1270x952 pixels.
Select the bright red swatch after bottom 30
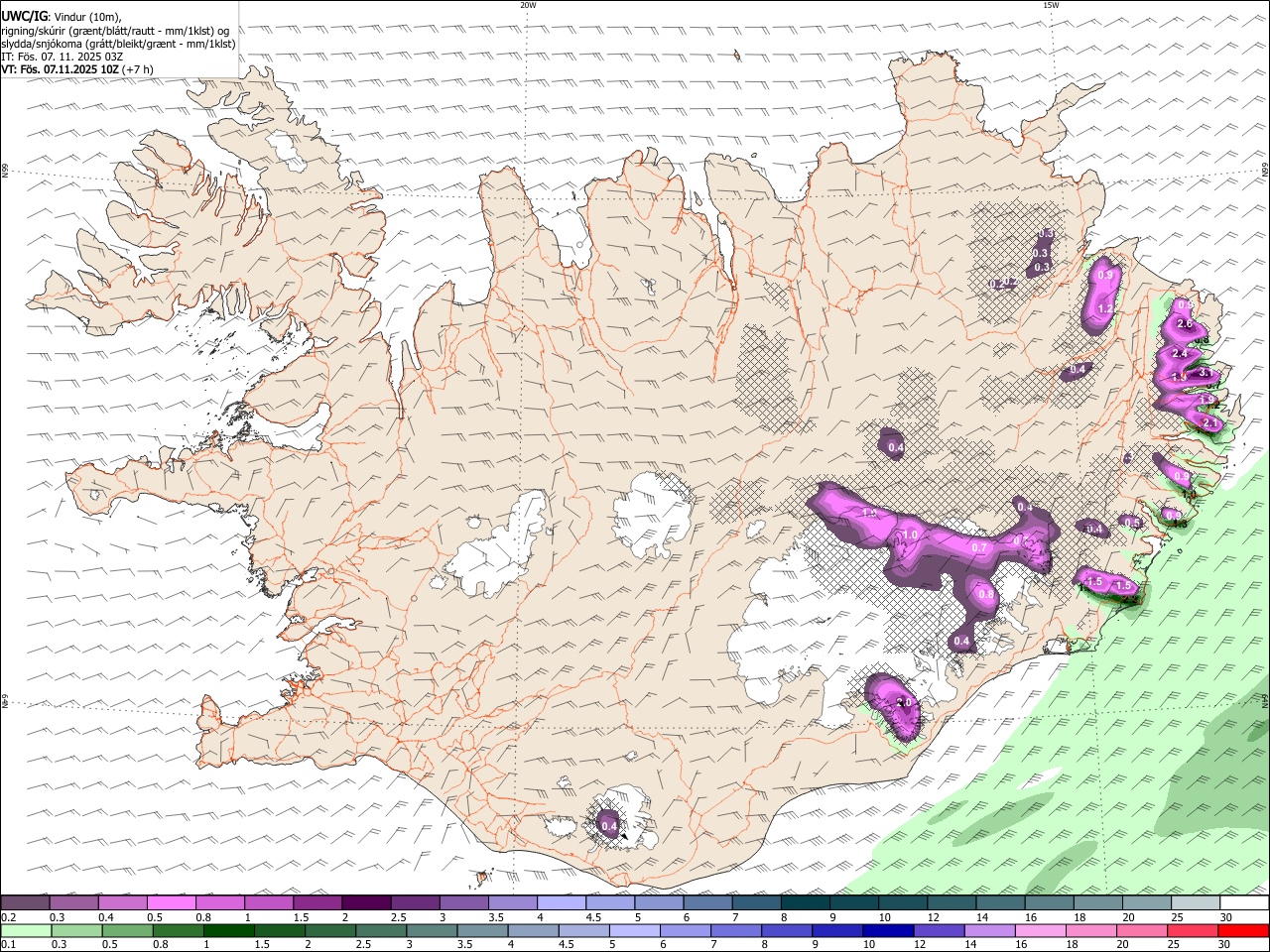(x=1245, y=930)
